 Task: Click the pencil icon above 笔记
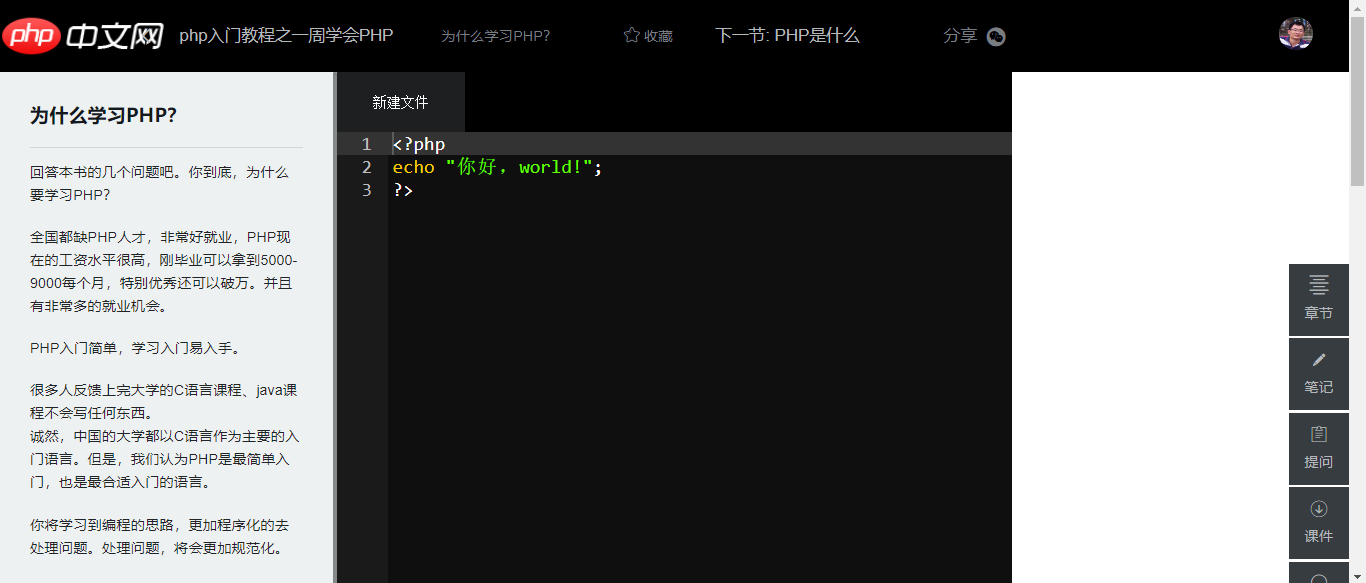tap(1318, 360)
